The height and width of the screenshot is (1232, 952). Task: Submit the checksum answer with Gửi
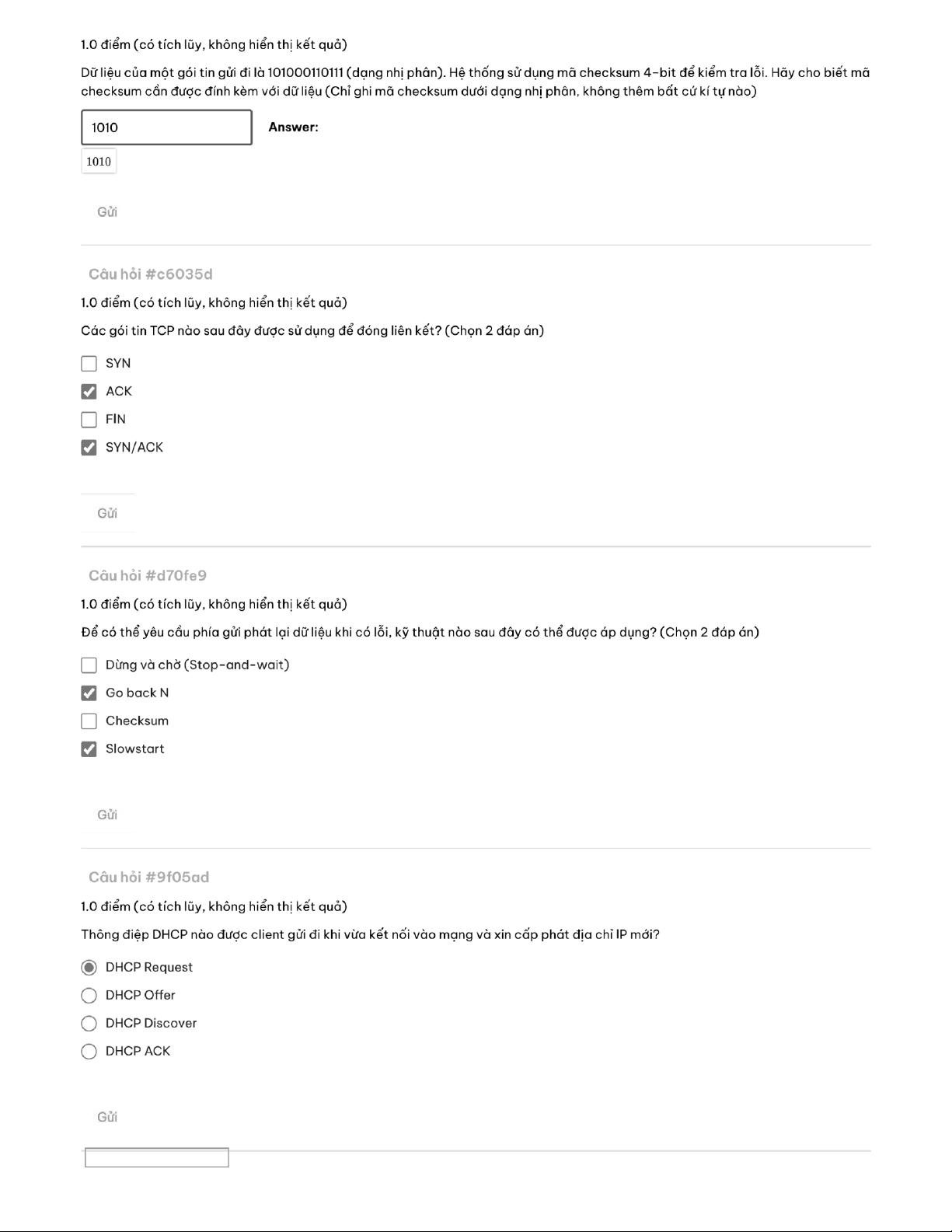tap(107, 212)
